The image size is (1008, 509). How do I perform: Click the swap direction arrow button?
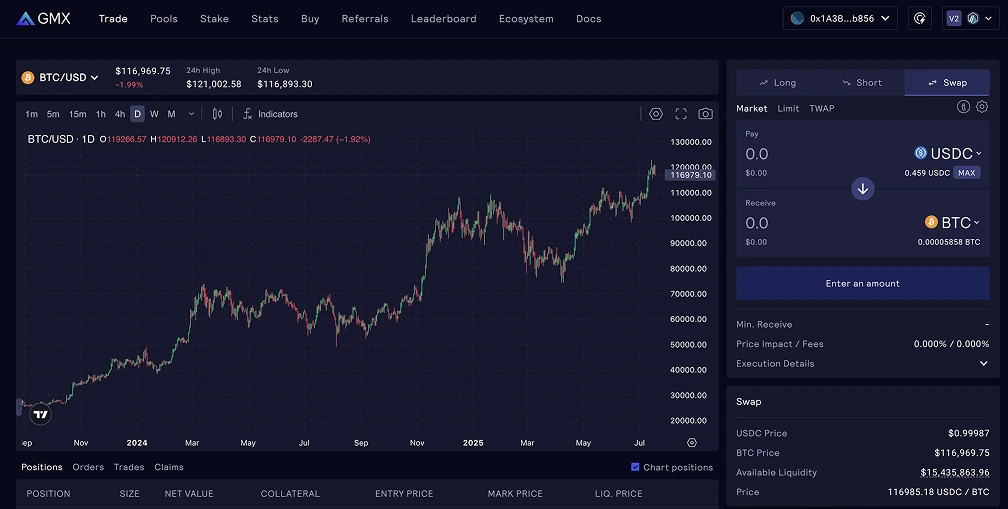[863, 189]
